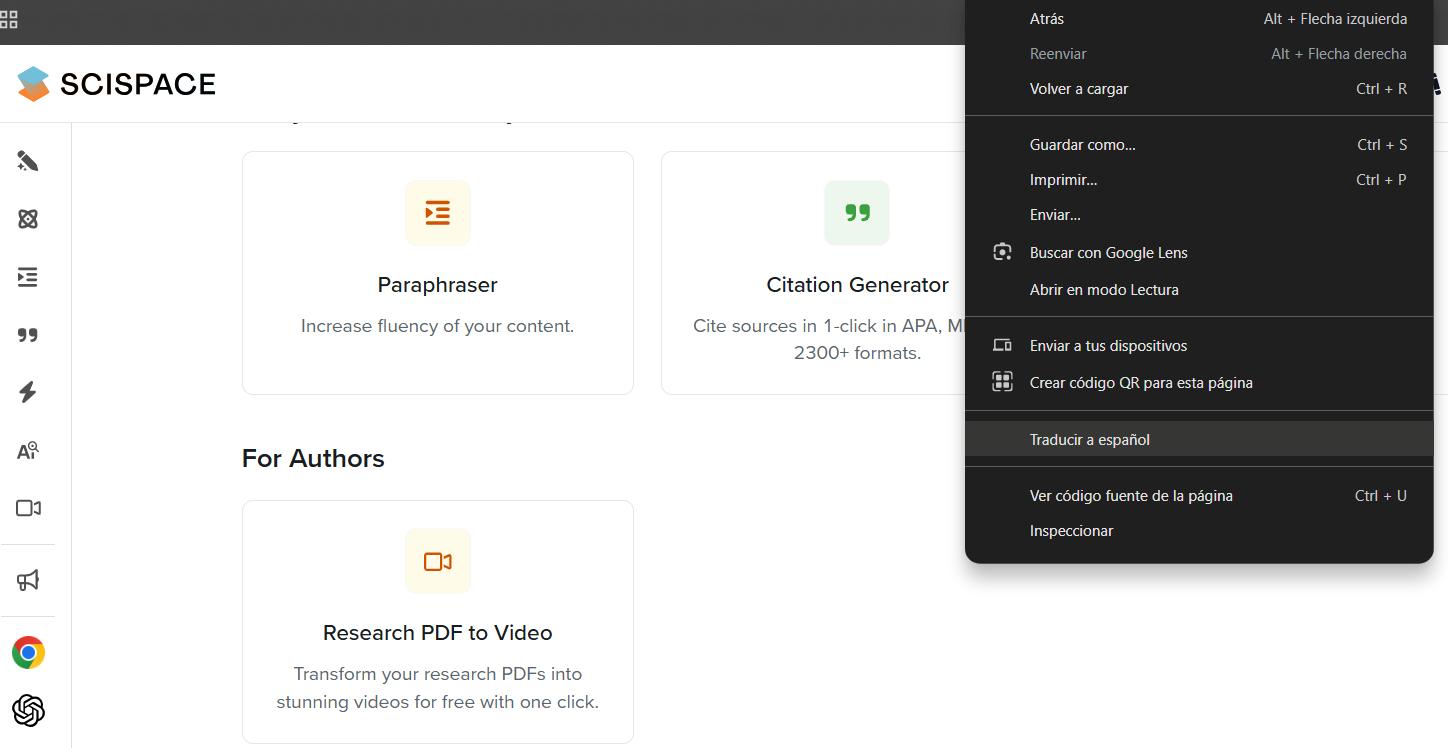Open the Citation Generator card
This screenshot has height=748, width=1448.
pos(810,273)
